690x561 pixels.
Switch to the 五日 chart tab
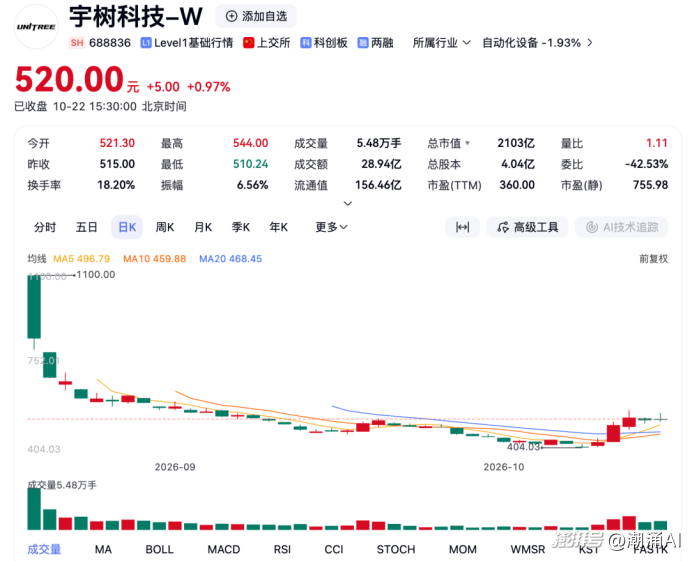click(87, 227)
